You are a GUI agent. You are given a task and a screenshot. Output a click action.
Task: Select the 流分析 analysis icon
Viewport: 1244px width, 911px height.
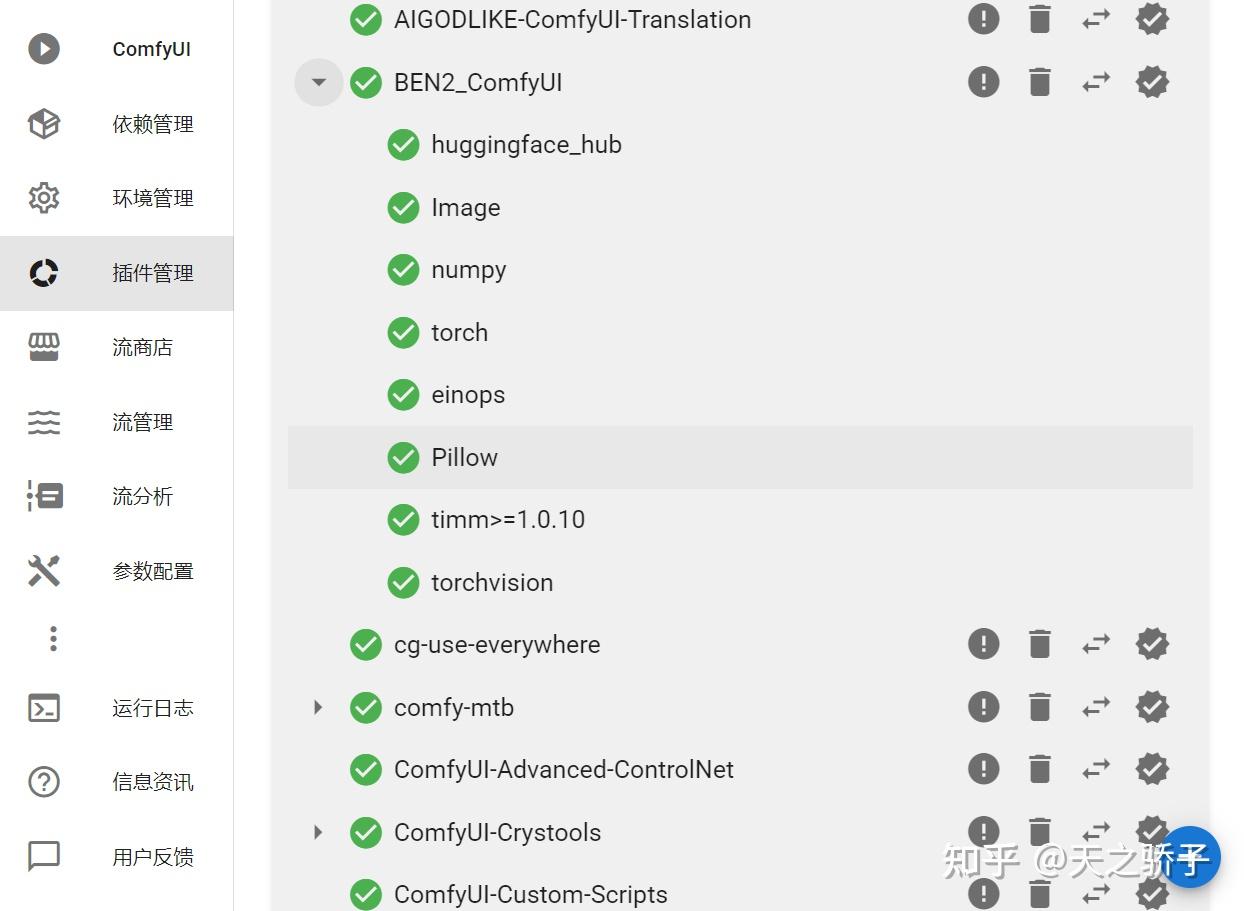pos(44,496)
